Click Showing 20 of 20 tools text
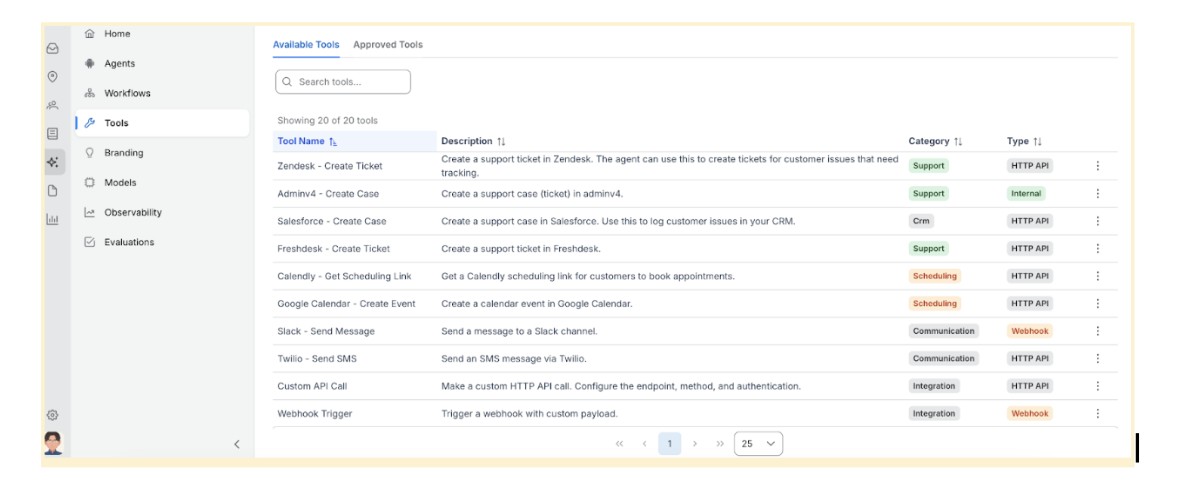The width and height of the screenshot is (1196, 494). 327,120
